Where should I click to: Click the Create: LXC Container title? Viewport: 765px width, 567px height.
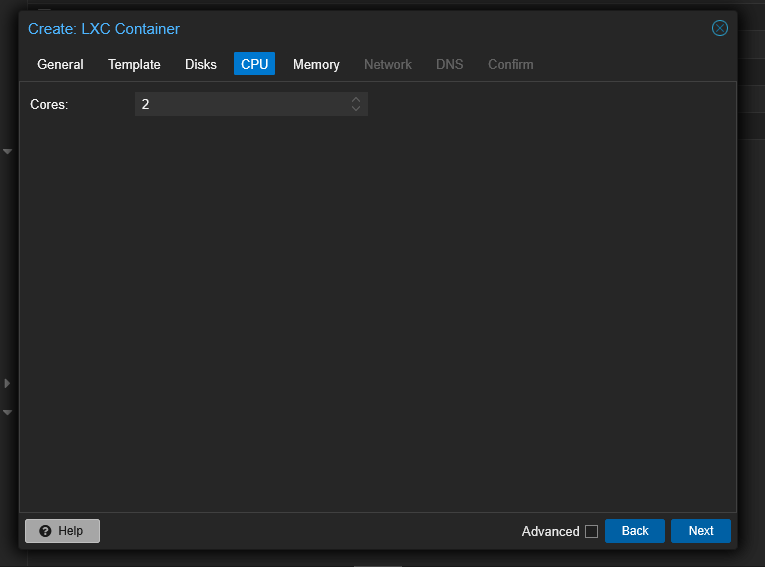click(104, 29)
